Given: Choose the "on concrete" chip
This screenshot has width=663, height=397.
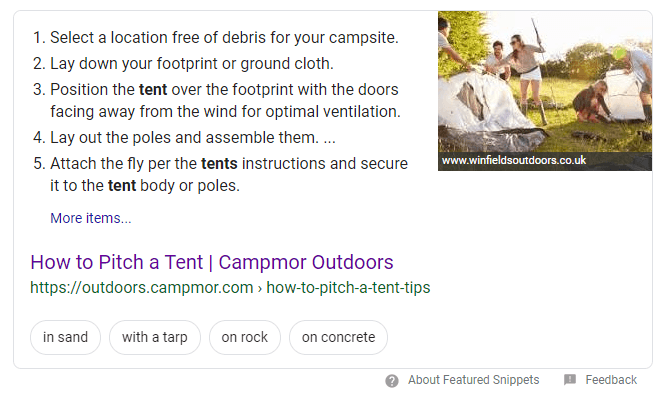Looking at the screenshot, I should (338, 337).
